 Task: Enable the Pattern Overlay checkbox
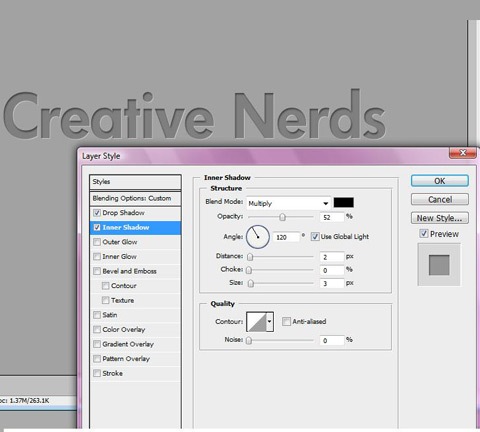coord(97,359)
